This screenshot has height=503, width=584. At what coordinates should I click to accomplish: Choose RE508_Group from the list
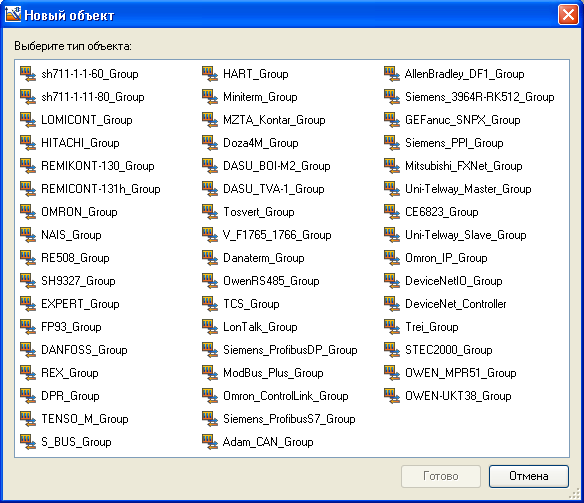coord(75,258)
